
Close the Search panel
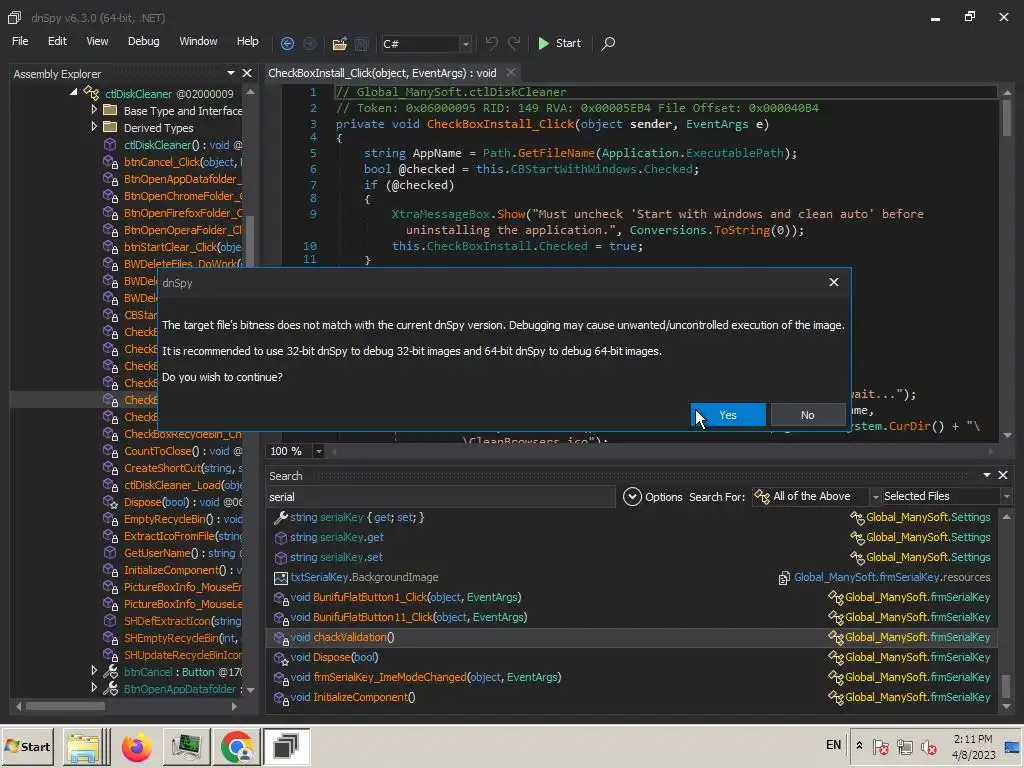click(x=1003, y=475)
